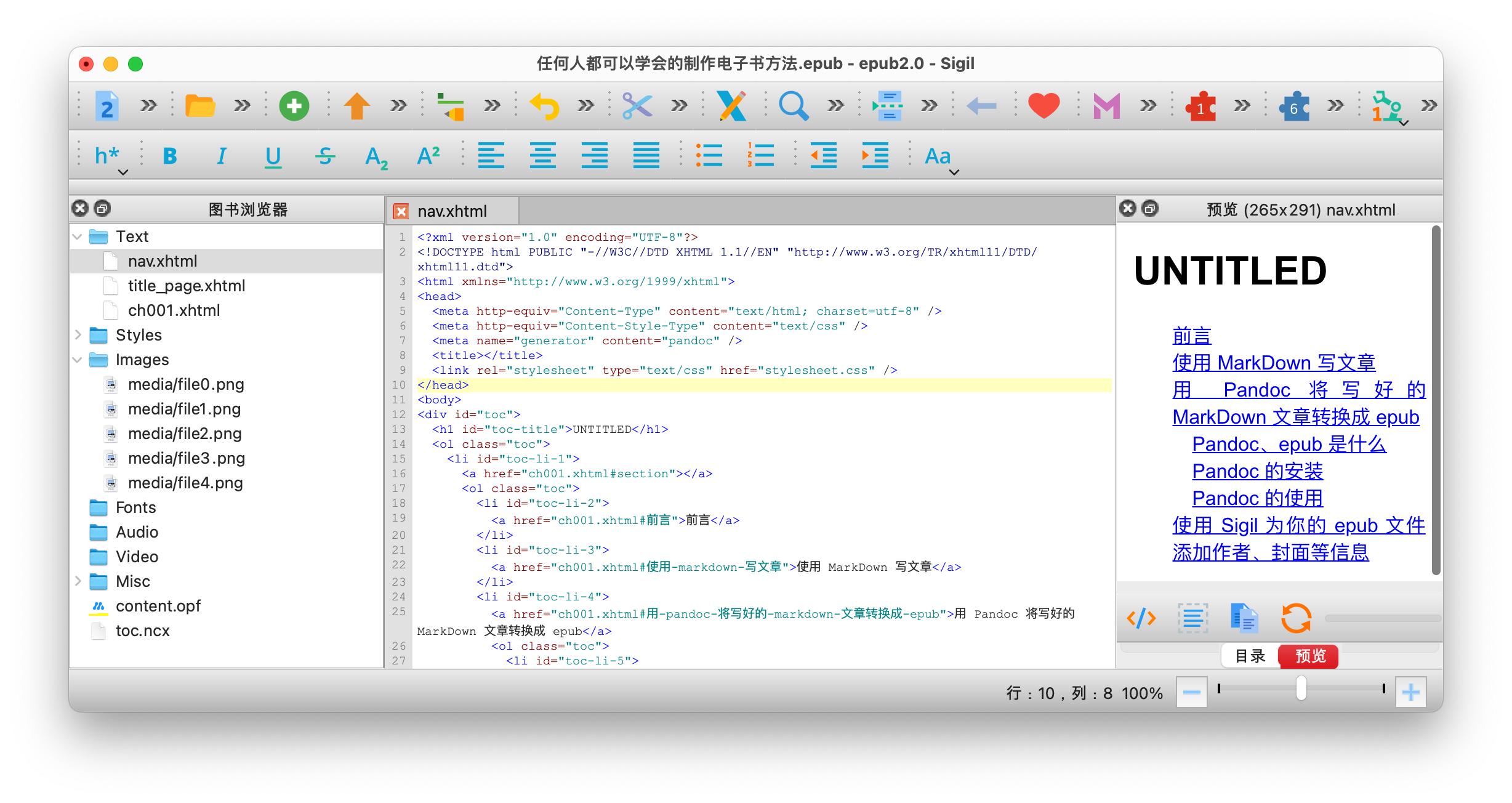
Task: Open Inspector with orange code icon
Action: click(1141, 618)
